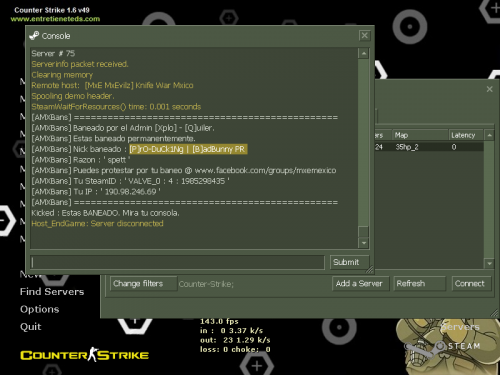Sort servers by the Map column
Screen dimensions: 500x375
(x=420, y=135)
